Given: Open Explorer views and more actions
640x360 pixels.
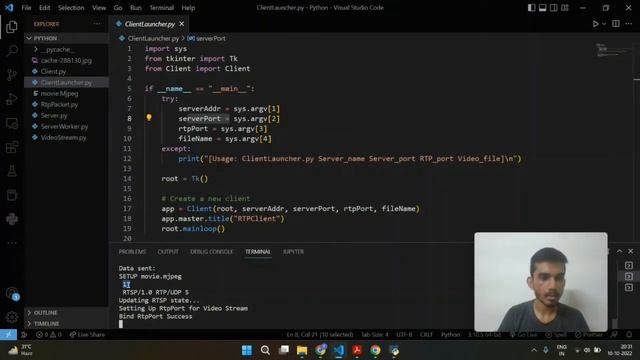Looking at the screenshot, I should (x=97, y=24).
